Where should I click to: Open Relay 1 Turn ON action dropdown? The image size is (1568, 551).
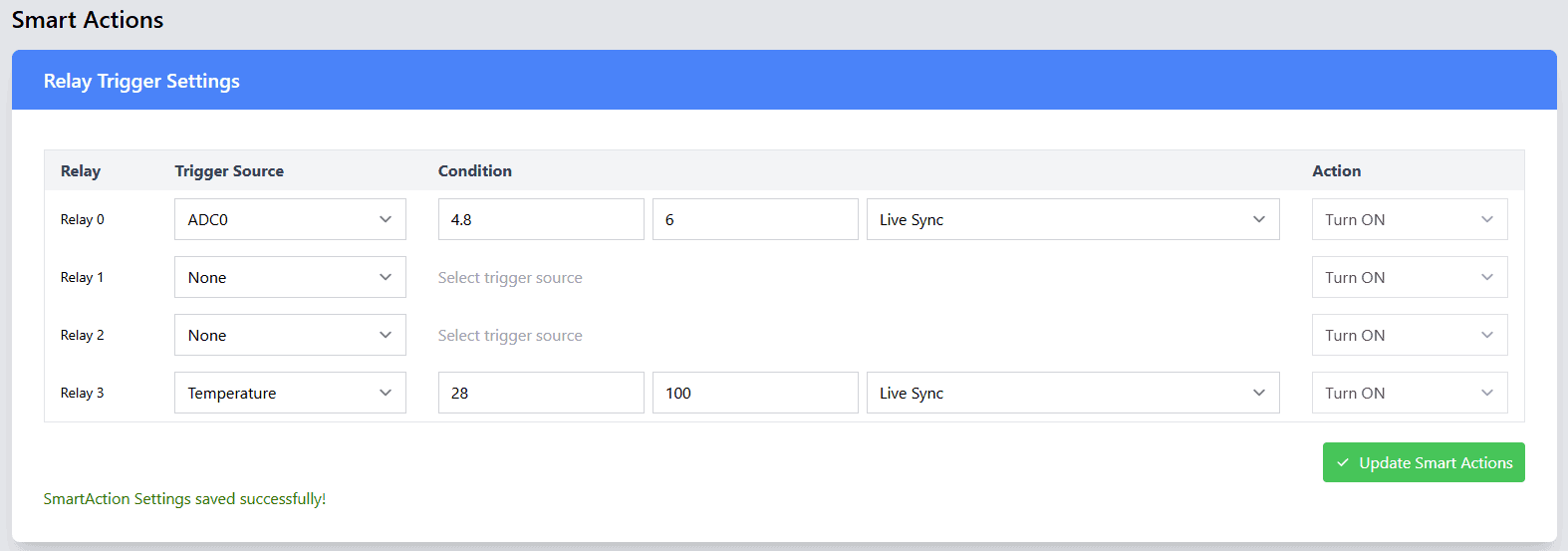(1409, 277)
